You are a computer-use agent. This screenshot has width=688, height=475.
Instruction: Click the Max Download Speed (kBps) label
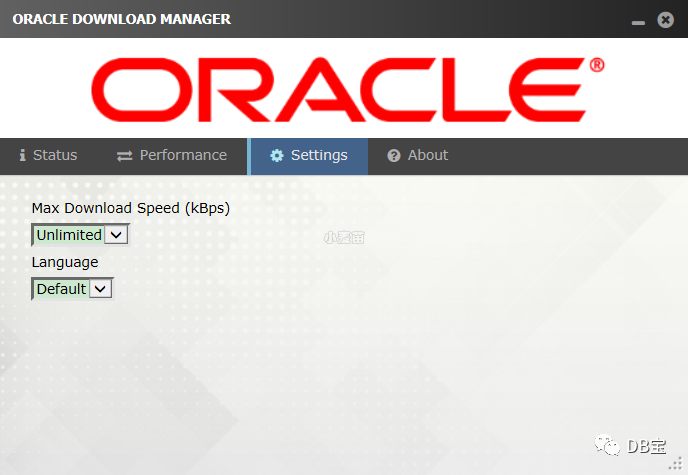(x=131, y=208)
